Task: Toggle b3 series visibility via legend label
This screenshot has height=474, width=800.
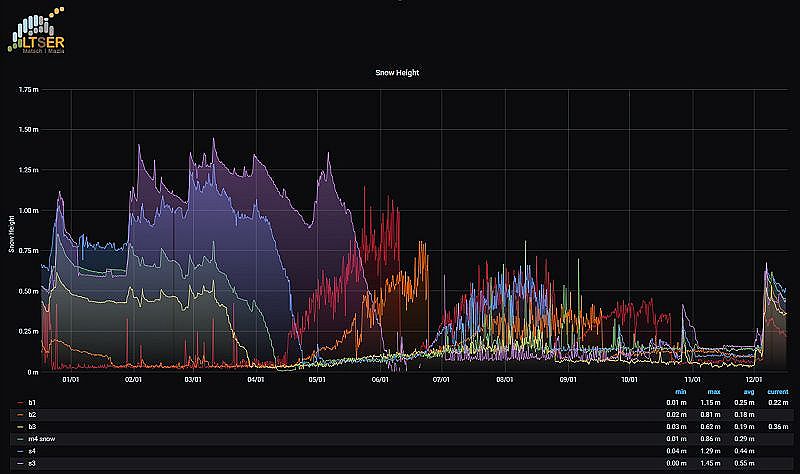Action: click(32, 427)
